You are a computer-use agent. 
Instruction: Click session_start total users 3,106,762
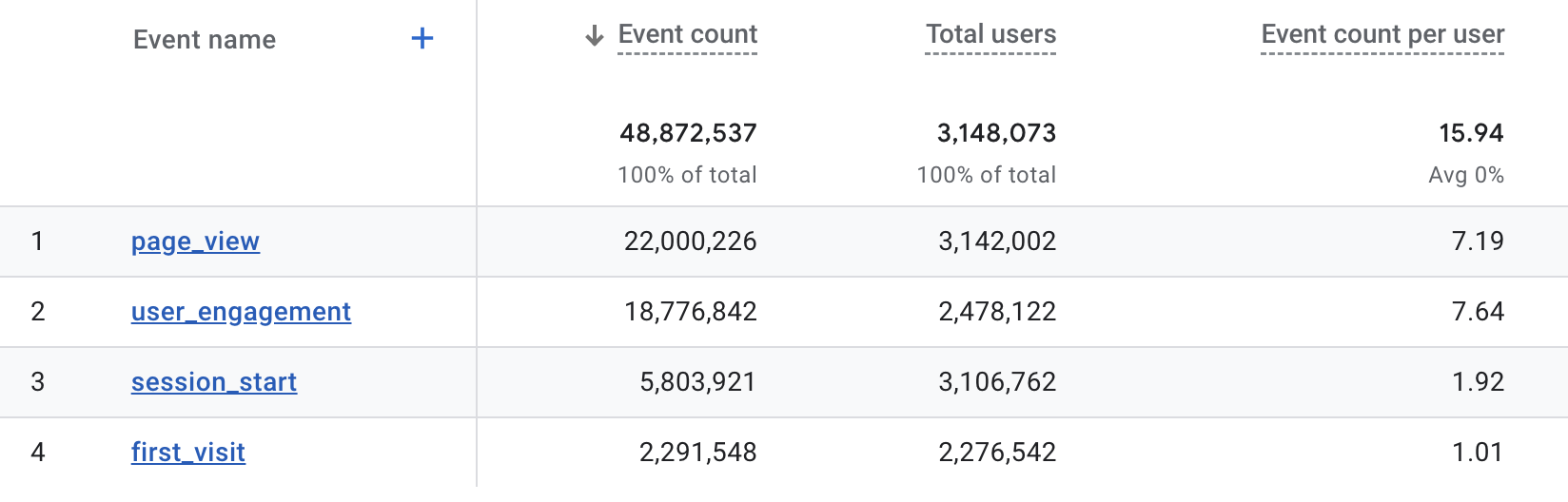pyautogui.click(x=998, y=382)
